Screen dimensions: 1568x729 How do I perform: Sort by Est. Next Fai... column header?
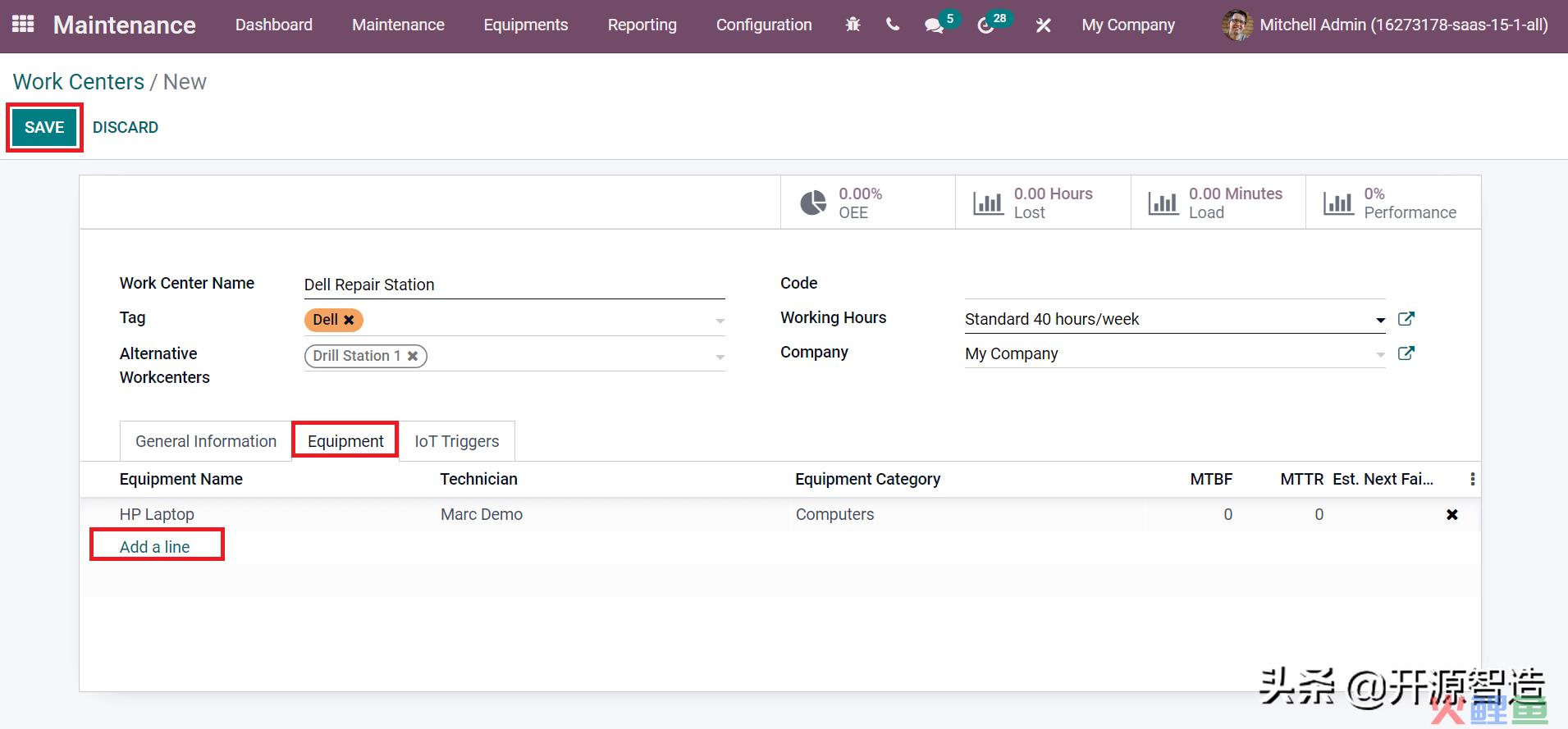tap(1383, 479)
